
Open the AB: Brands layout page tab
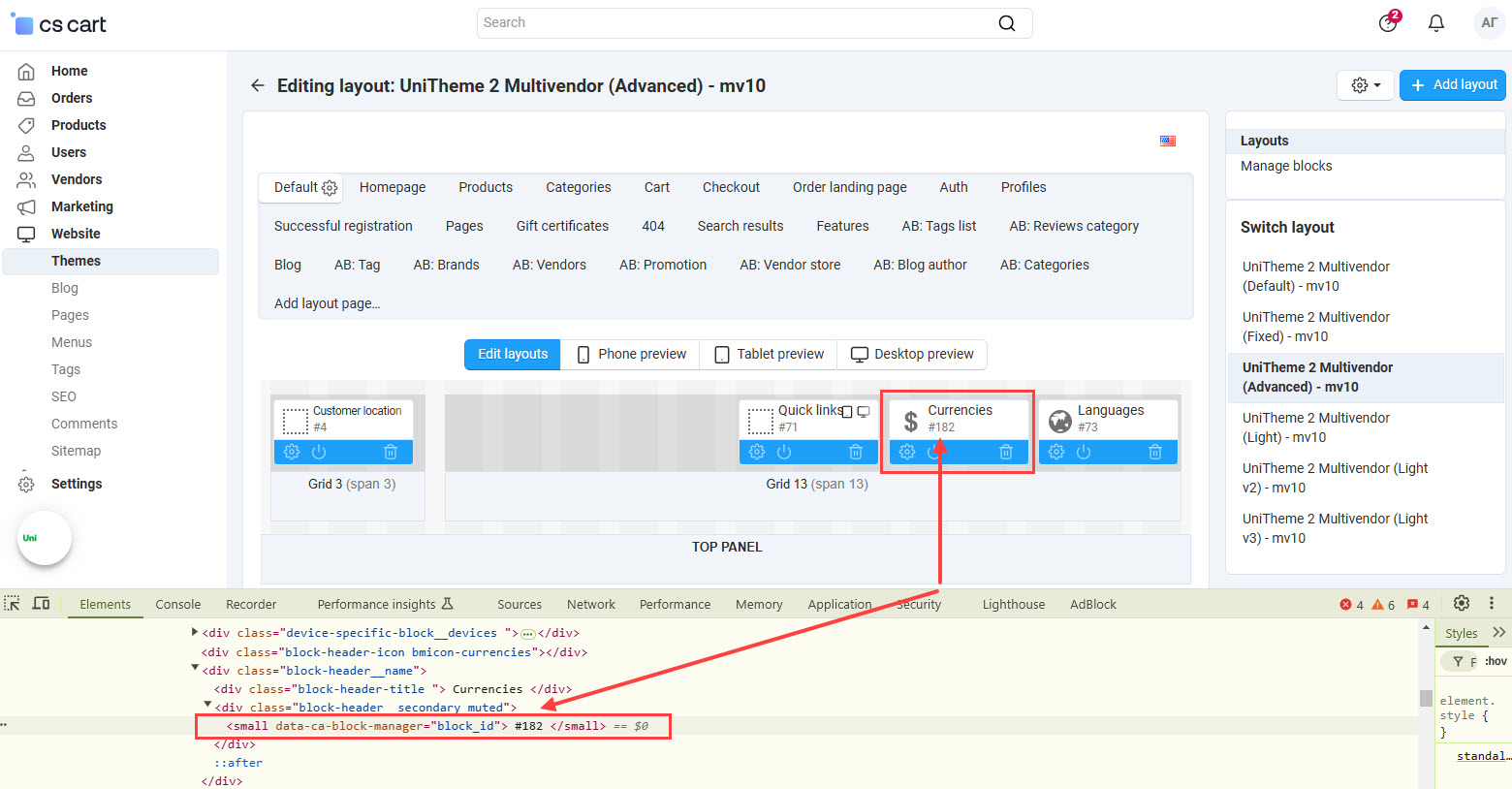[446, 265]
